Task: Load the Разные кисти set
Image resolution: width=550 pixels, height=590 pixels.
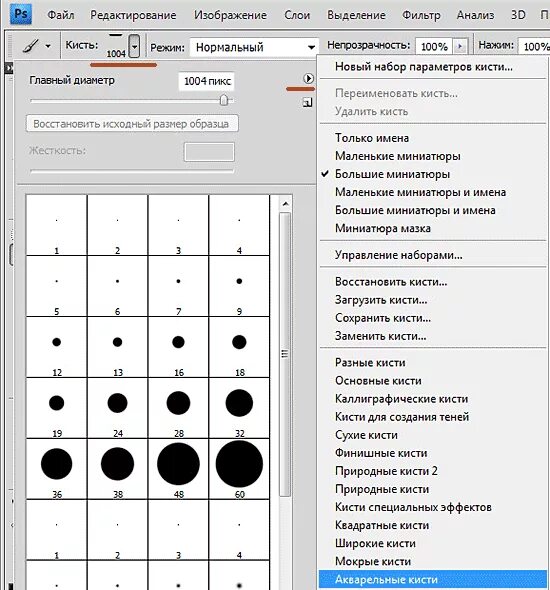Action: coord(370,363)
